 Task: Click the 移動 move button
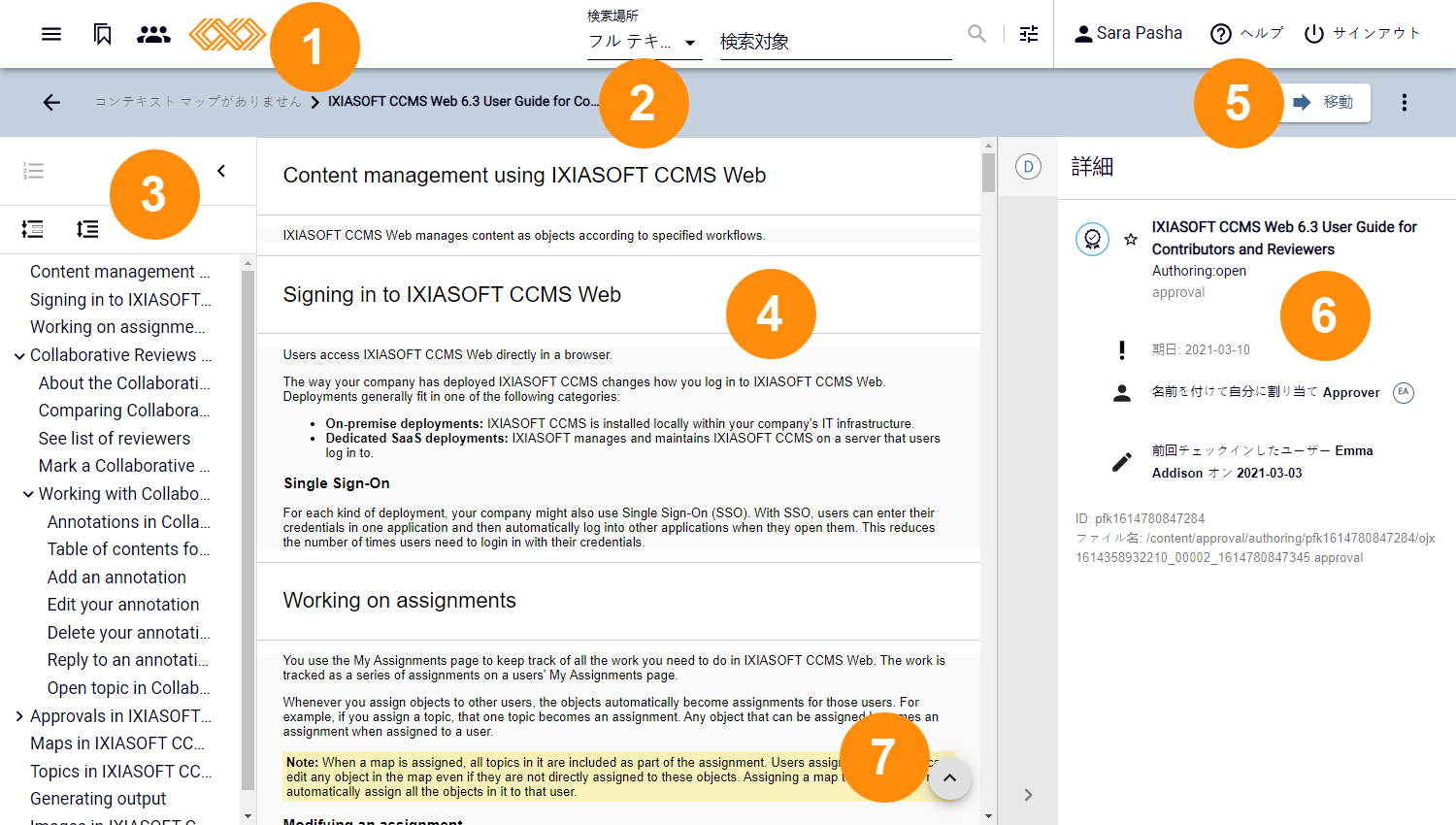coord(1326,102)
